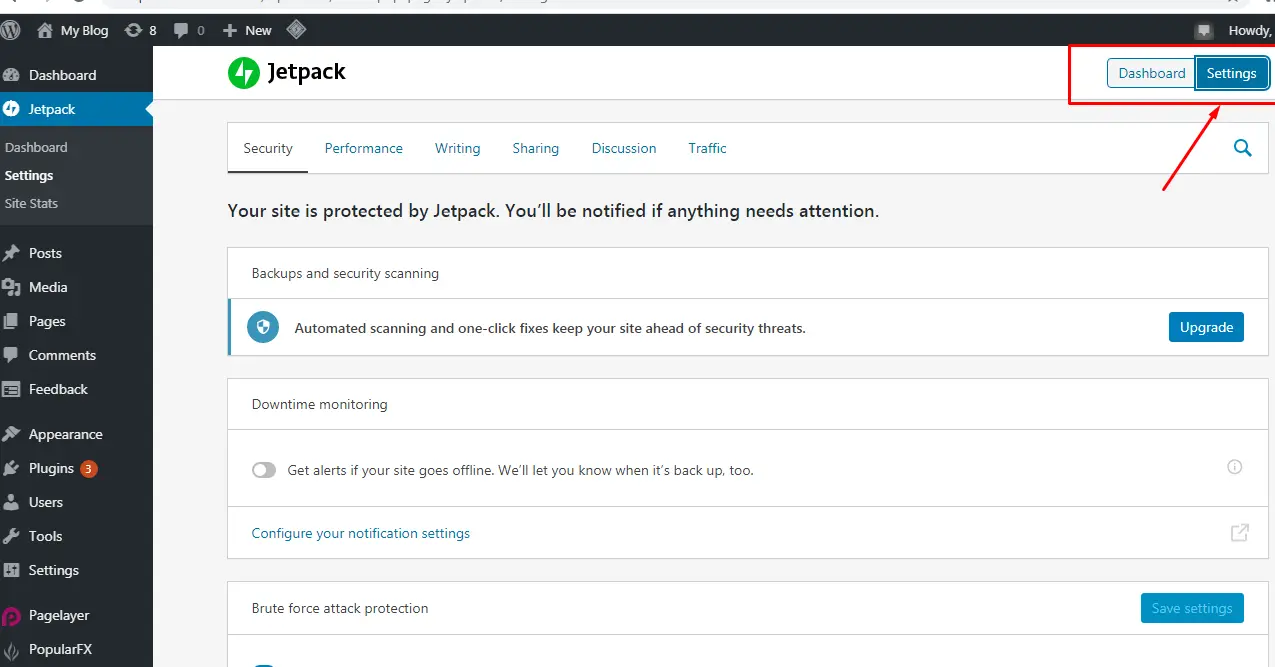Viewport: 1275px width, 667px height.
Task: Open the Jetpack settings search icon
Action: click(x=1243, y=148)
